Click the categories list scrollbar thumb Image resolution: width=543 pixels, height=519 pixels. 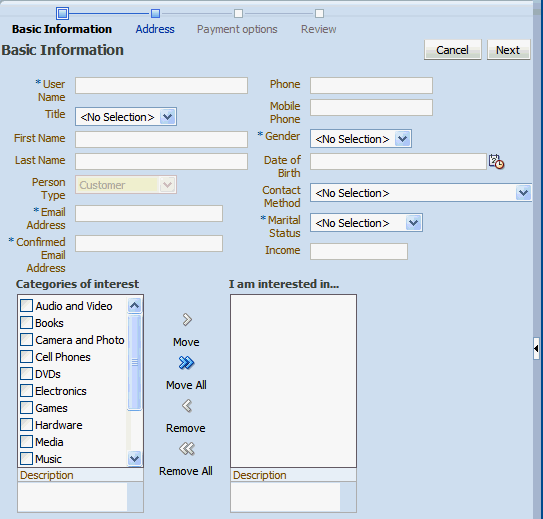[x=135, y=362]
